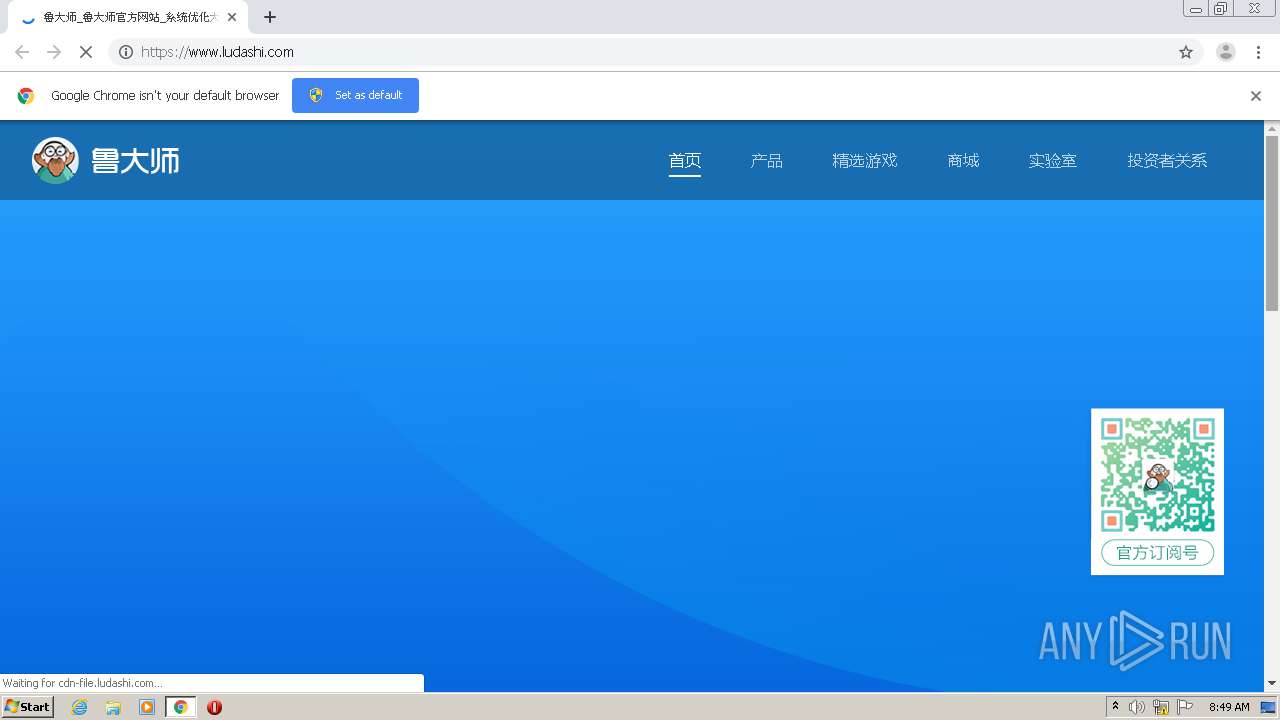Open File Explorer folder from taskbar
This screenshot has width=1280, height=720.
click(x=113, y=707)
